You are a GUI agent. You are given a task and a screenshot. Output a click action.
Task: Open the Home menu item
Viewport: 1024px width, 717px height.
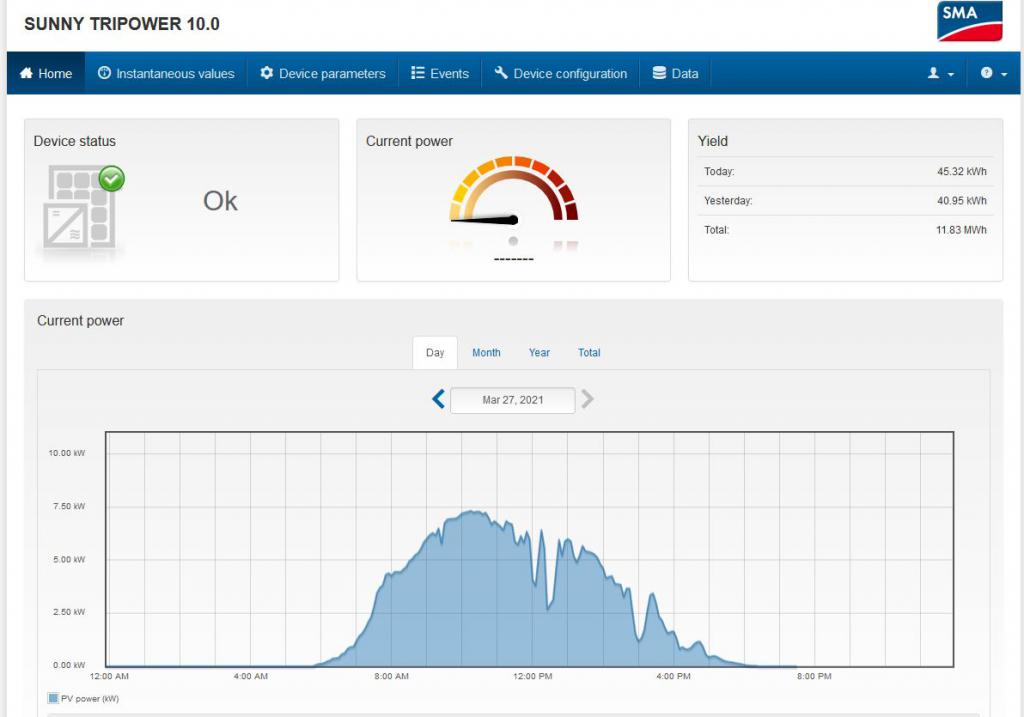pos(46,73)
